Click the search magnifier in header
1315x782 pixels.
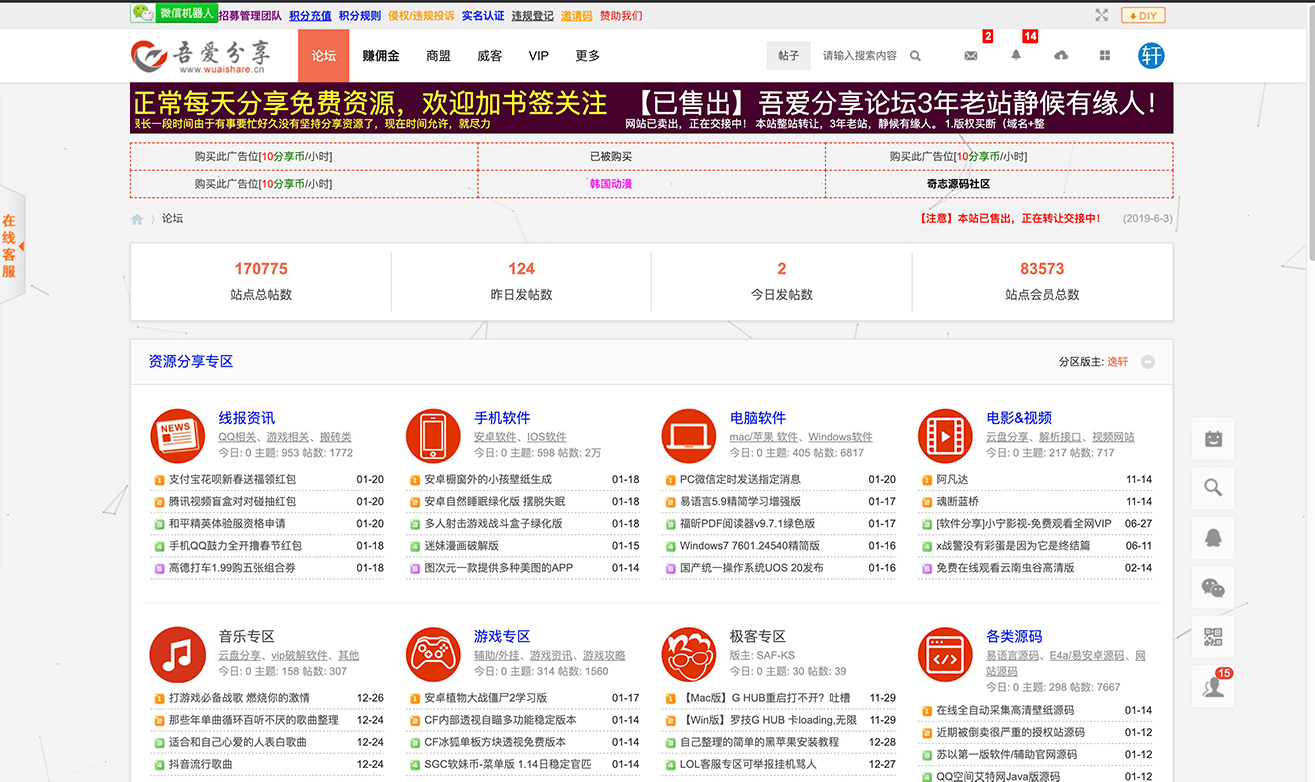915,56
